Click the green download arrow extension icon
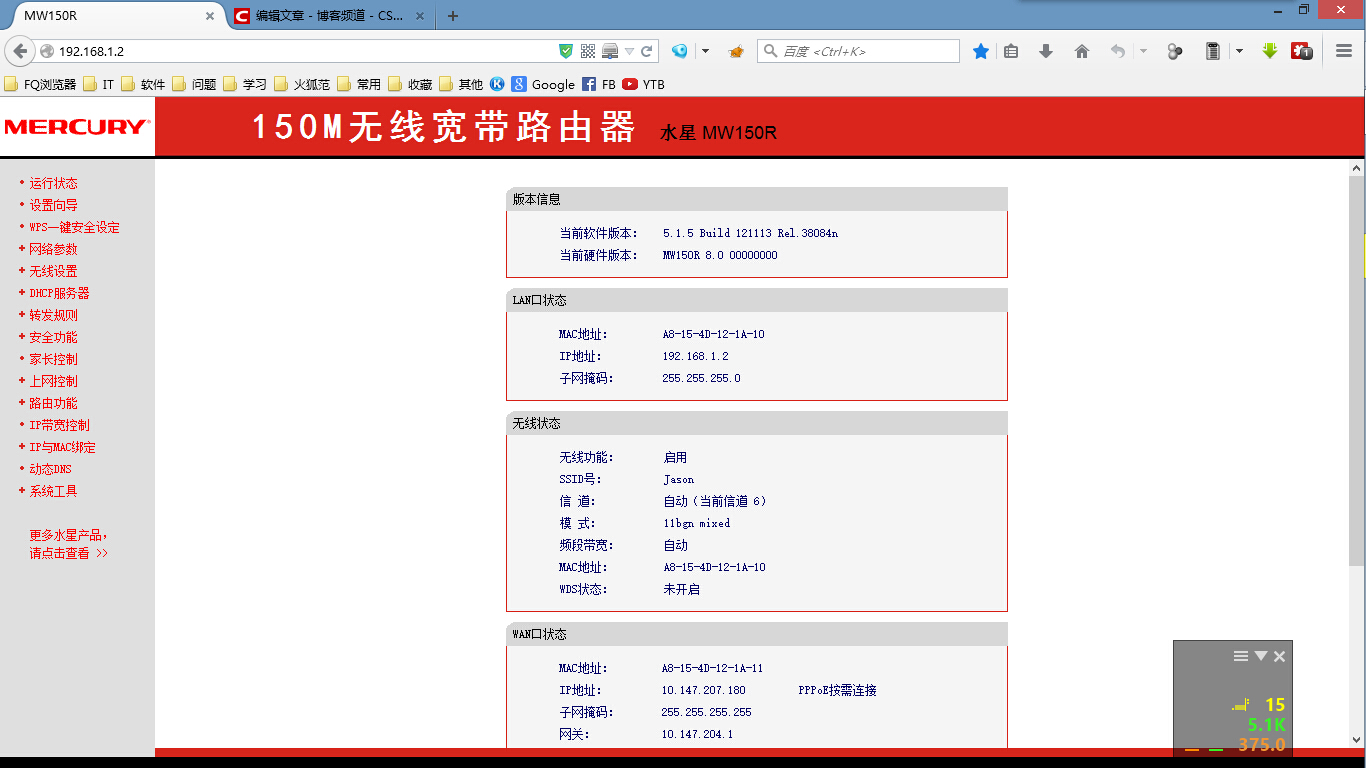Image resolution: width=1366 pixels, height=768 pixels. pos(1269,51)
